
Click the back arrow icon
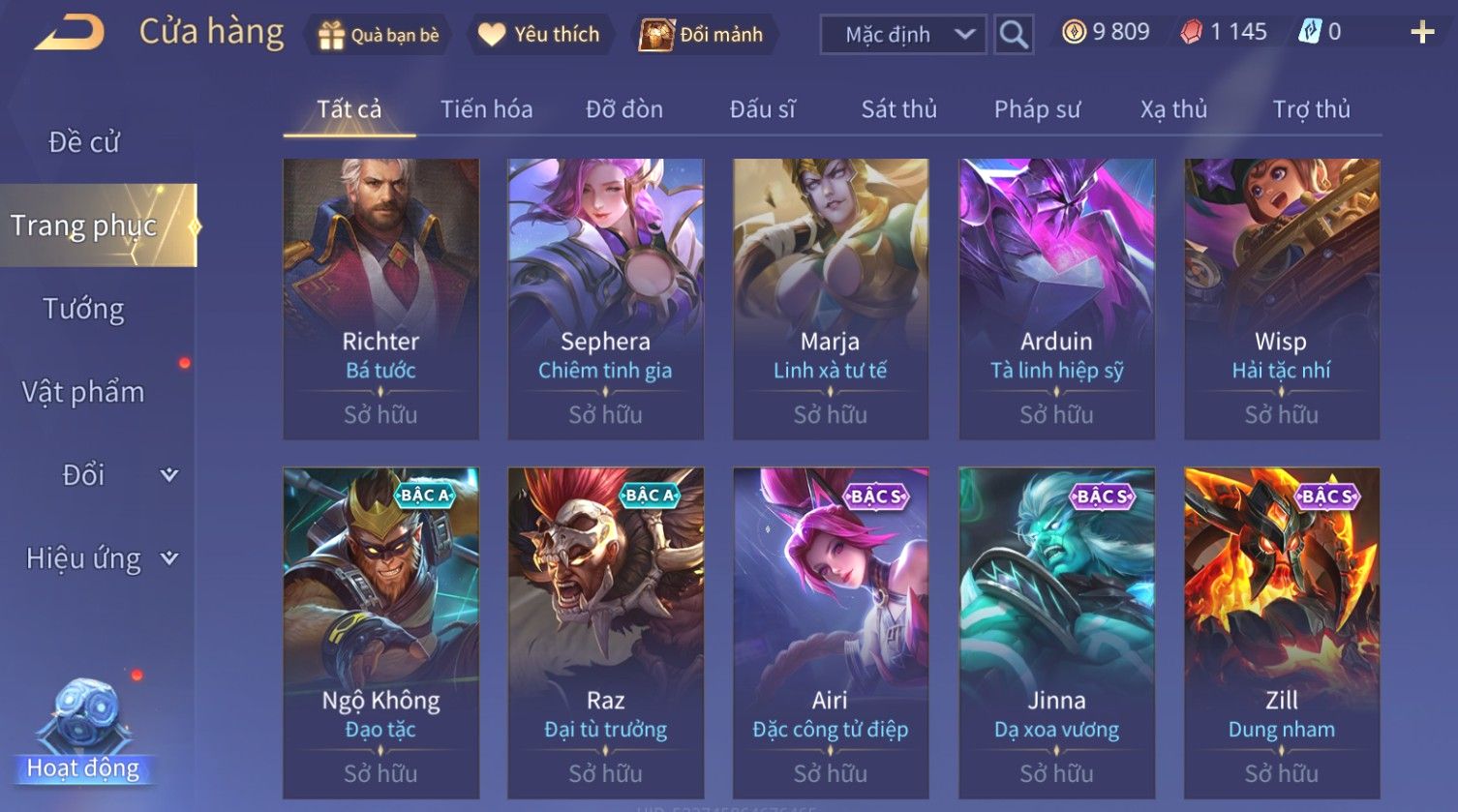point(70,33)
